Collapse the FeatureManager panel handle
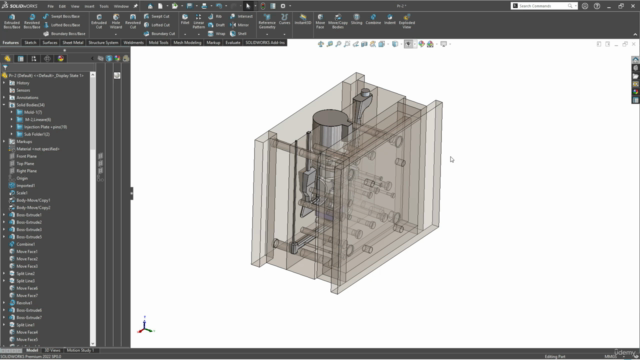The height and width of the screenshot is (360, 640). [131, 193]
